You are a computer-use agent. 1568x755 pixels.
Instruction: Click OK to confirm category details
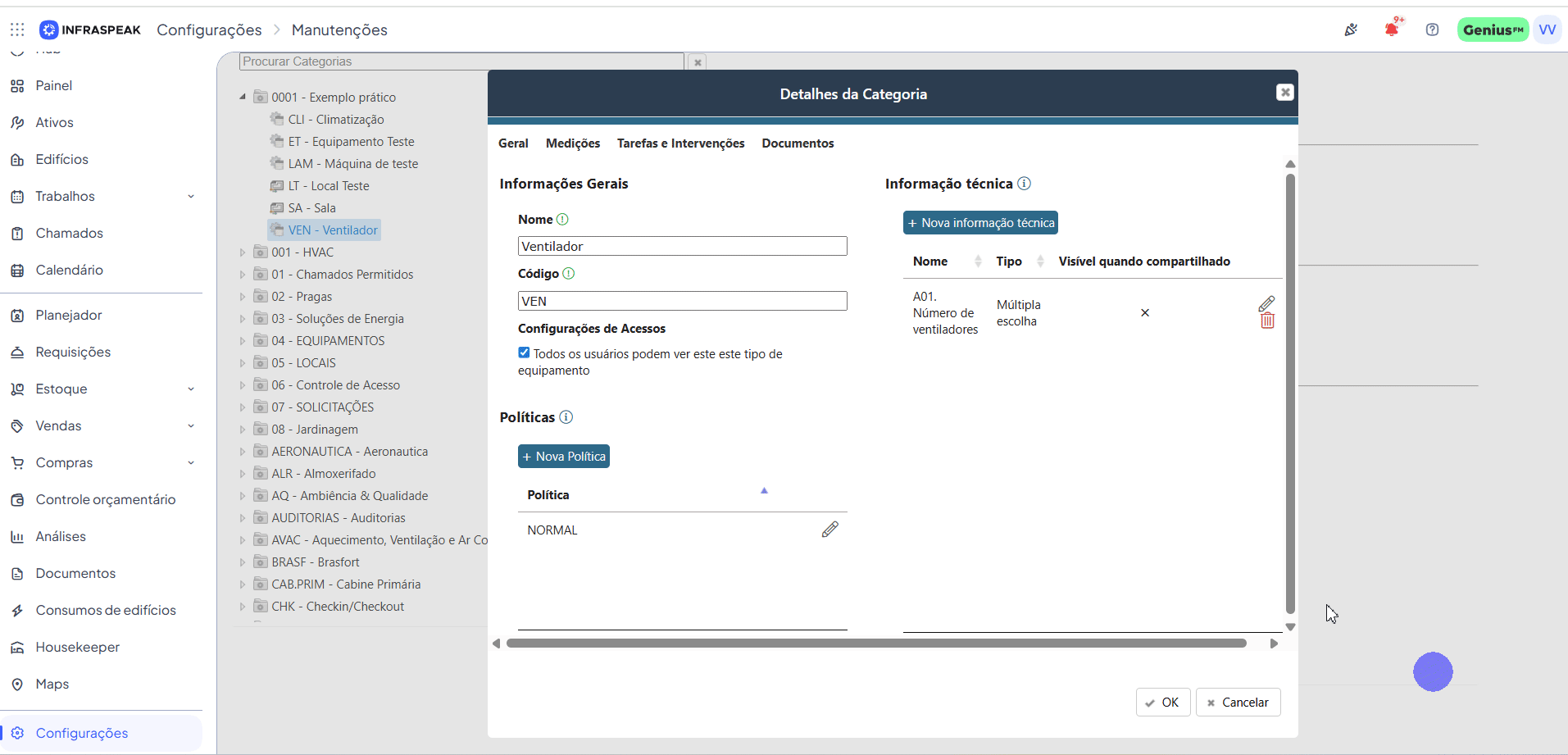click(x=1163, y=703)
